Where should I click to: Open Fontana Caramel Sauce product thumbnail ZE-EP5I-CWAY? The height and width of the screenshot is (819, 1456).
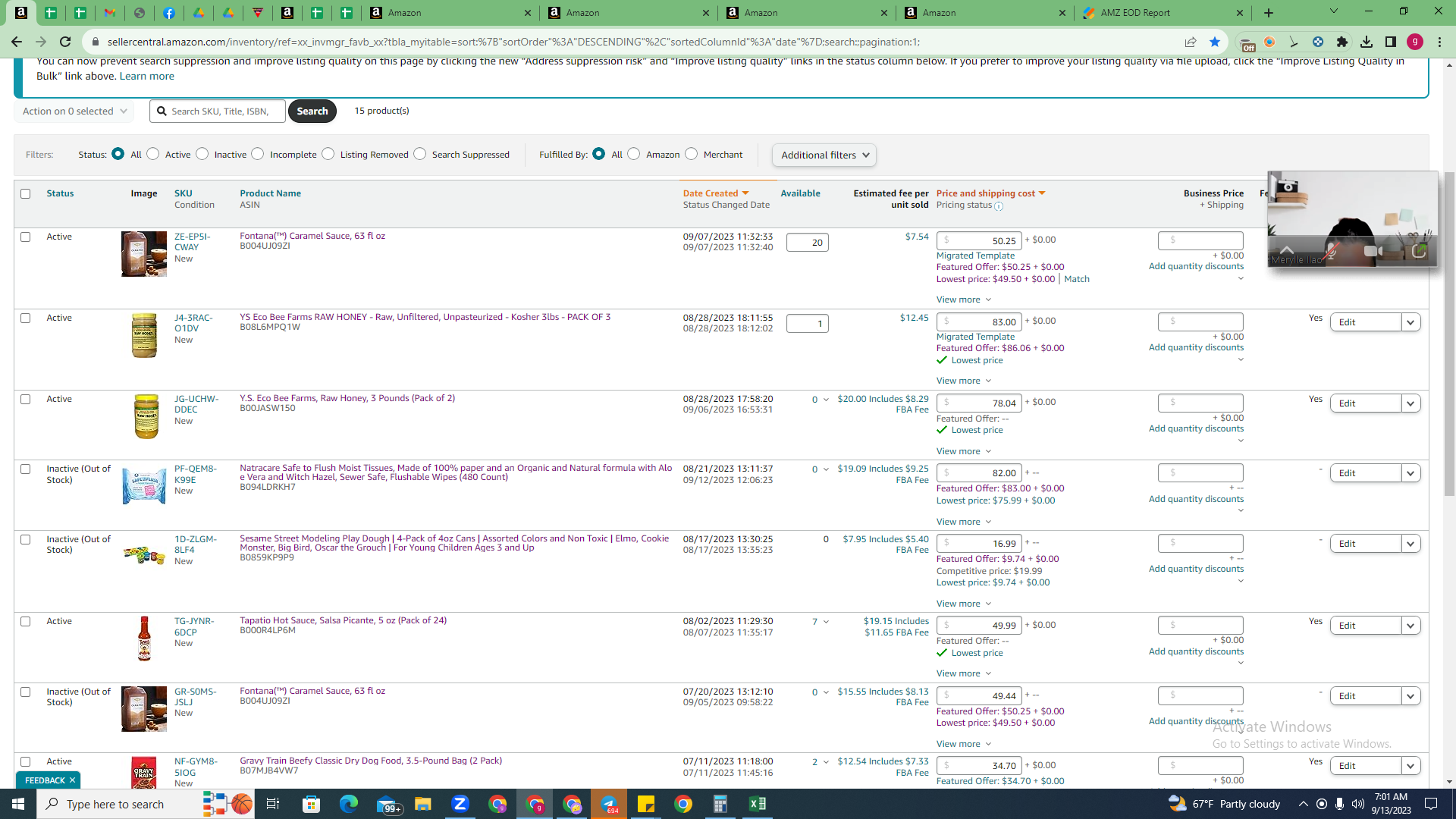click(x=144, y=254)
